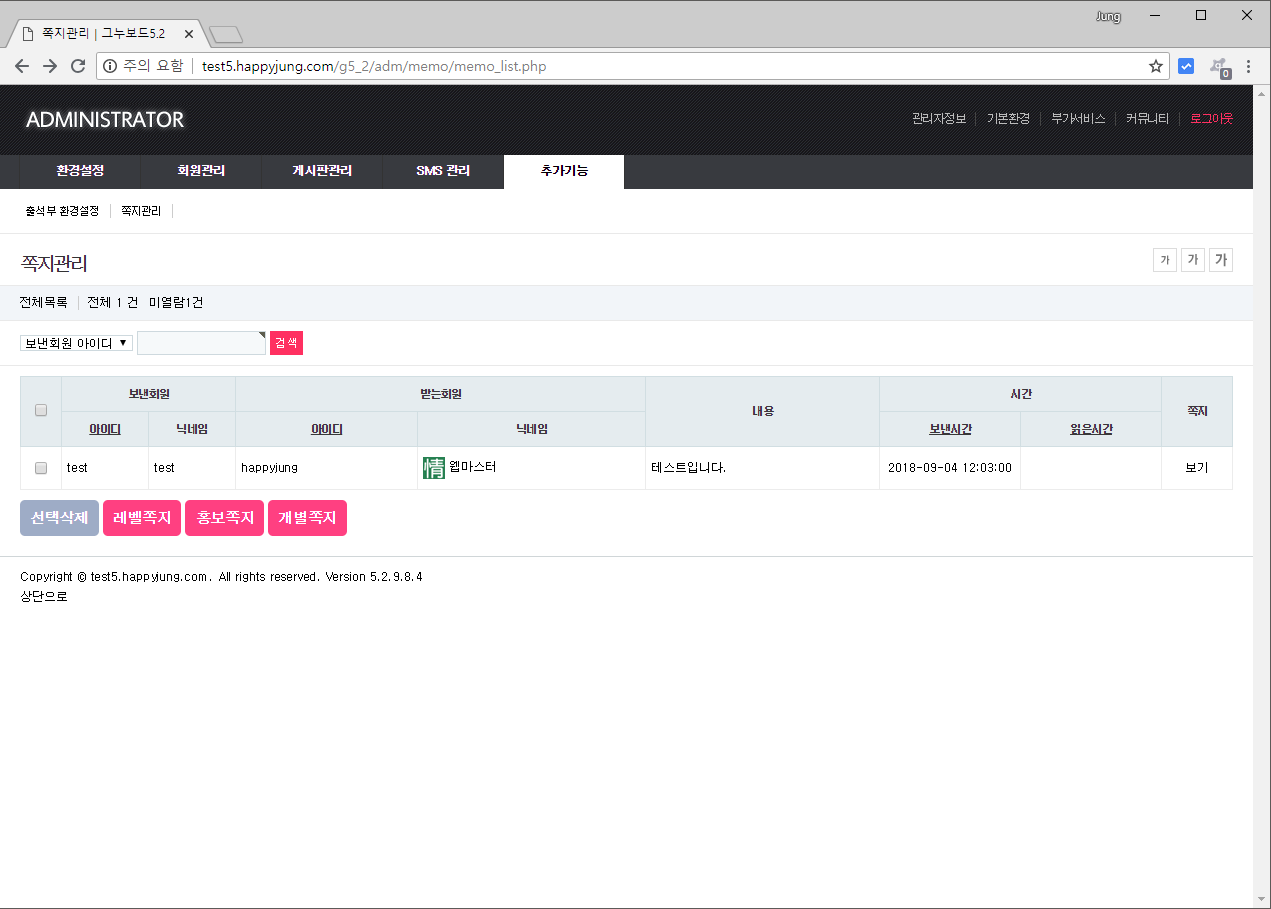Screen dimensions: 1271x909
Task: Click the browser back arrow
Action: (x=22, y=67)
